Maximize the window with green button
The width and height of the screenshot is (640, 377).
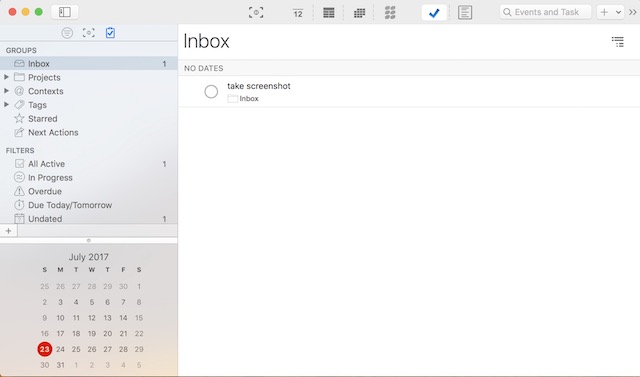pos(39,12)
